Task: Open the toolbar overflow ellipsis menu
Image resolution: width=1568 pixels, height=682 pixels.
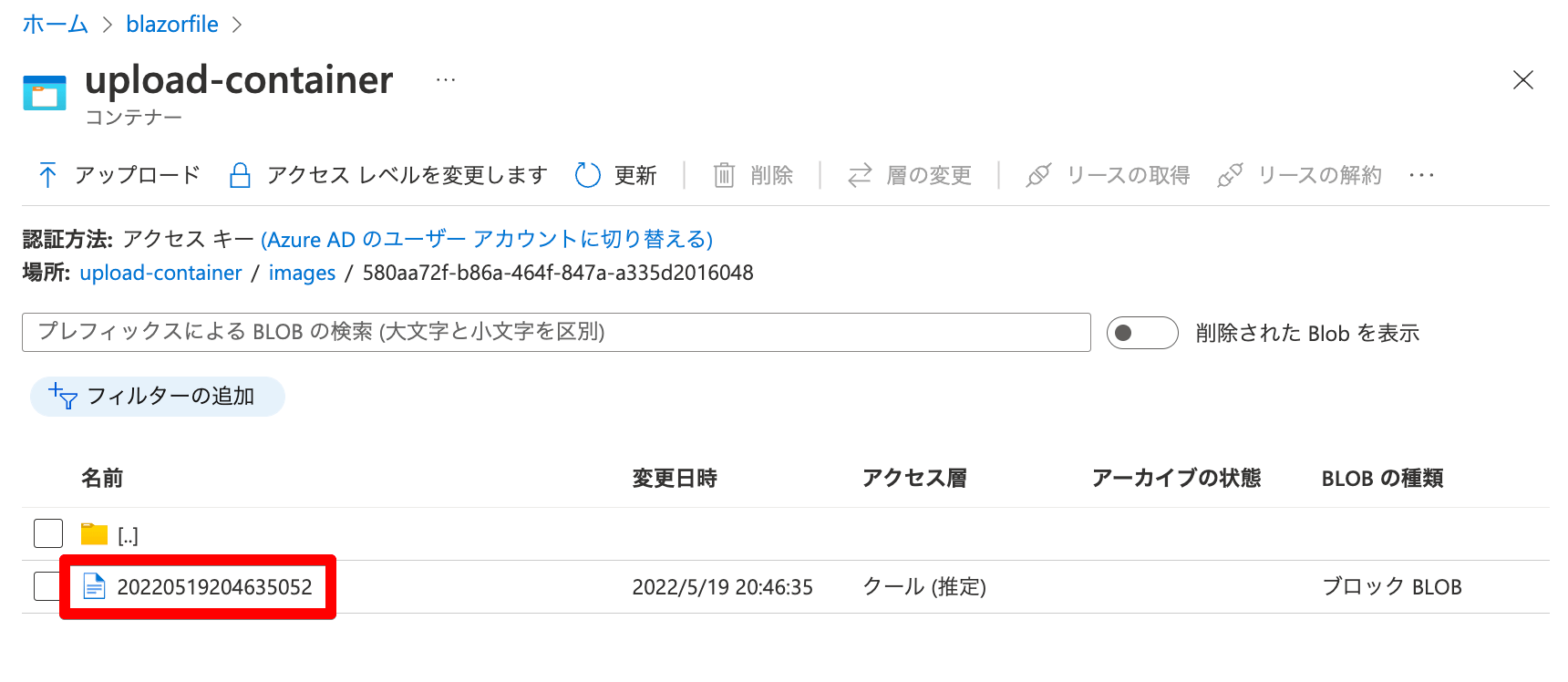Action: click(x=1421, y=175)
